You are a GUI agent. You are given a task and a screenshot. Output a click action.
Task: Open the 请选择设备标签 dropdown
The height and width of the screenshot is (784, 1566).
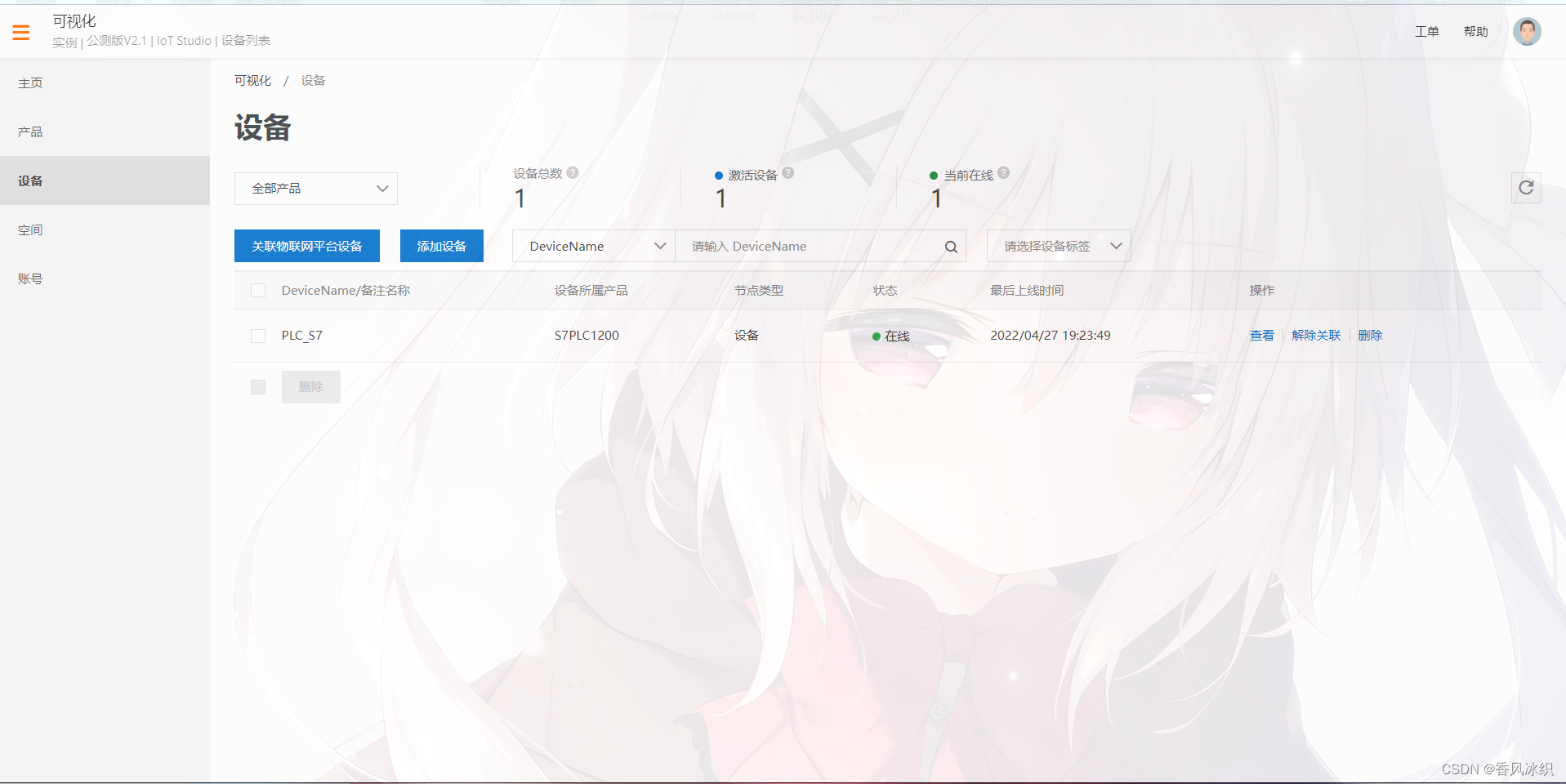click(1059, 246)
